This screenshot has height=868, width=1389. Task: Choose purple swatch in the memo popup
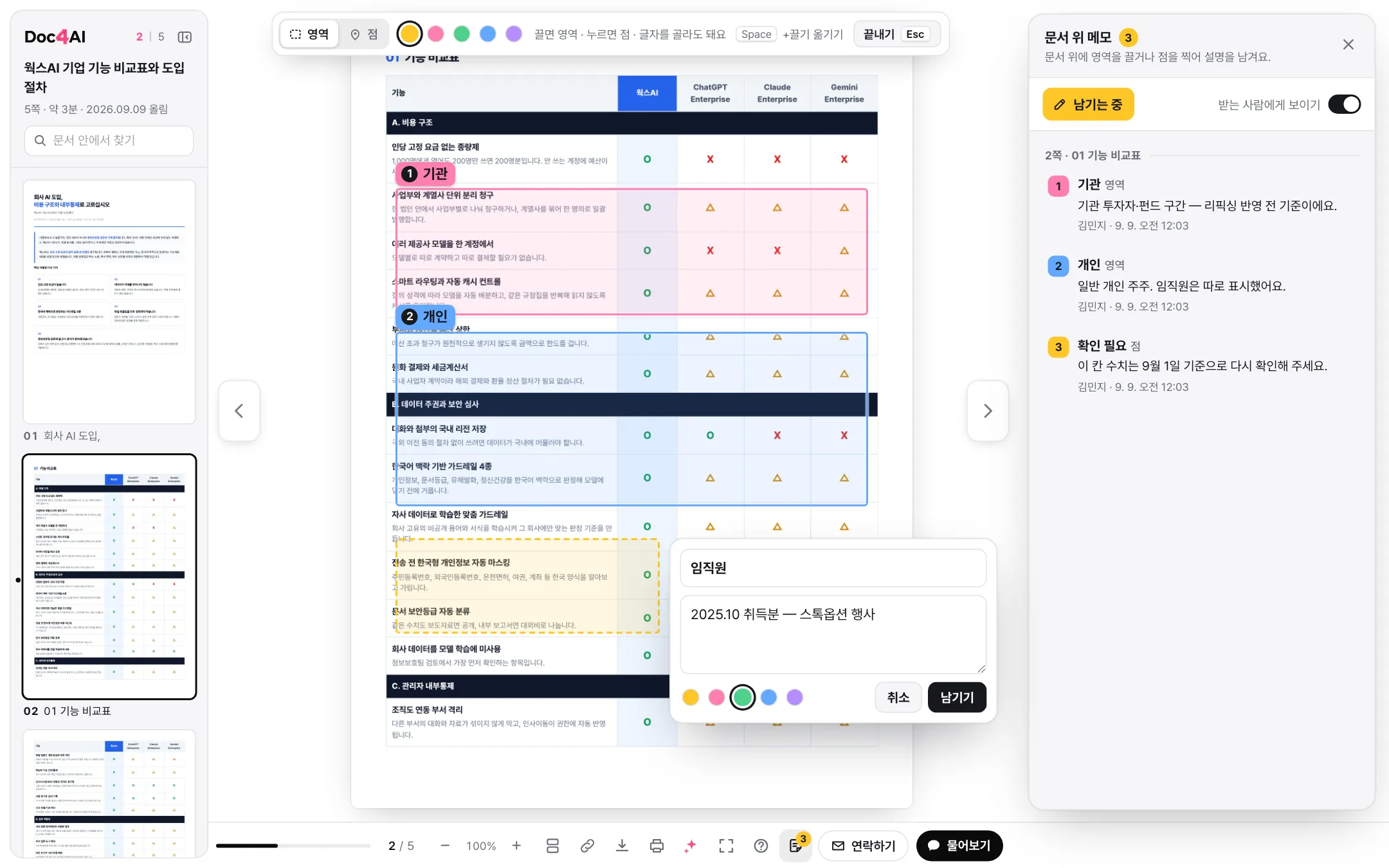tap(795, 697)
